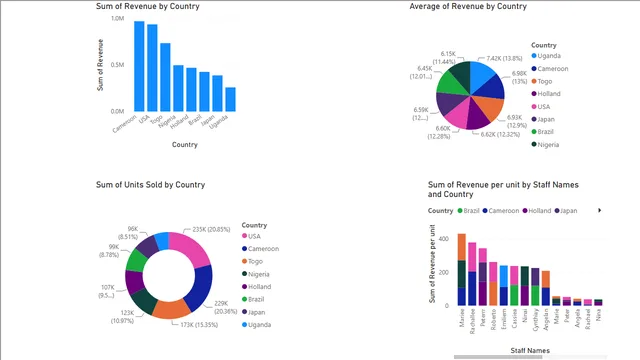Select Uganda in the Units Sold legend

(256, 324)
